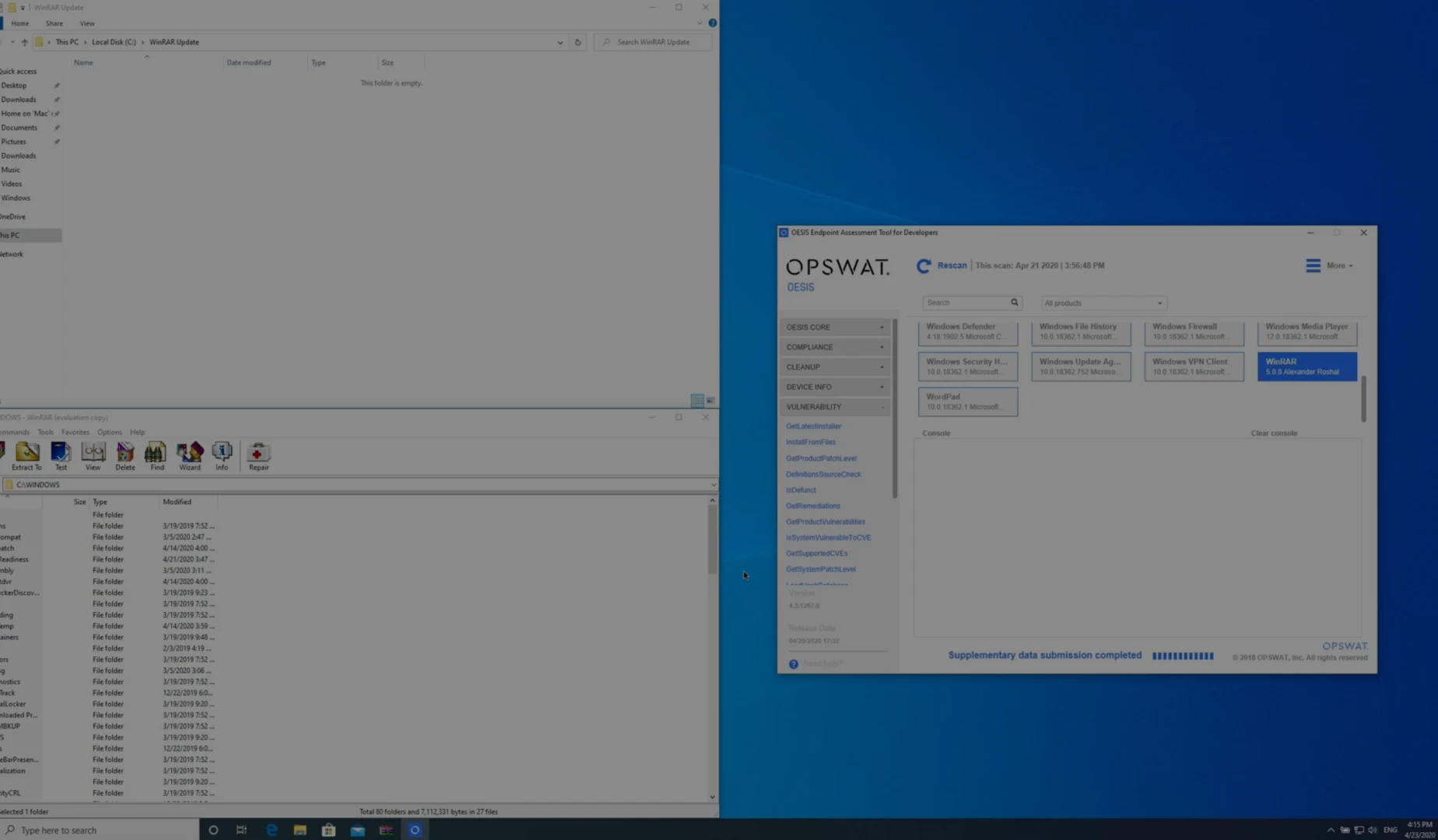The width and height of the screenshot is (1438, 840).
Task: Click the Test icon in WinRAR toolbar
Action: coord(61,456)
